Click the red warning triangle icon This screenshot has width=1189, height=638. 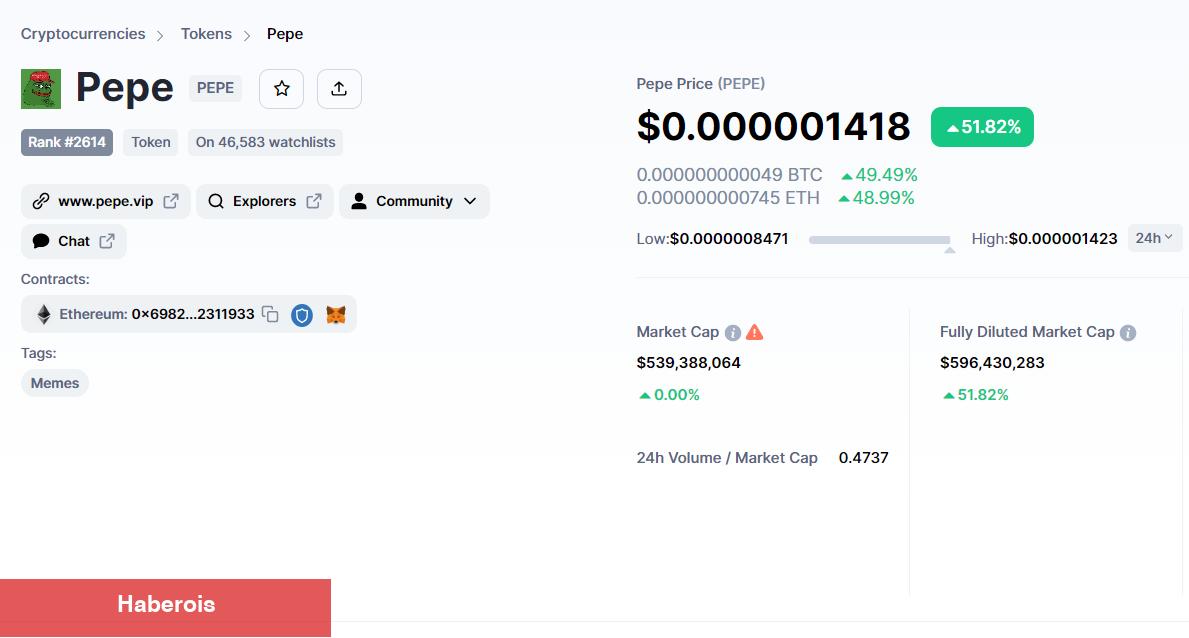click(754, 332)
